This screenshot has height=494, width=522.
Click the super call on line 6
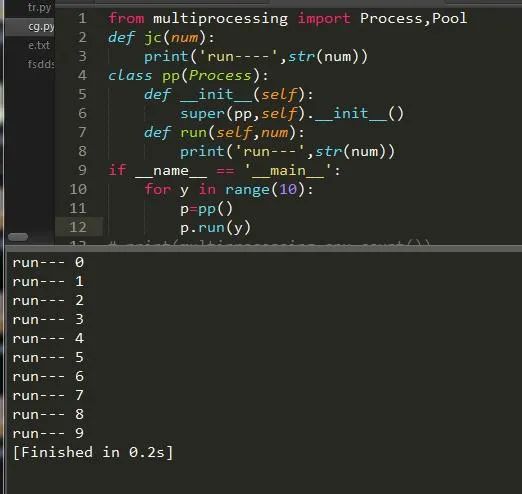tap(203, 114)
